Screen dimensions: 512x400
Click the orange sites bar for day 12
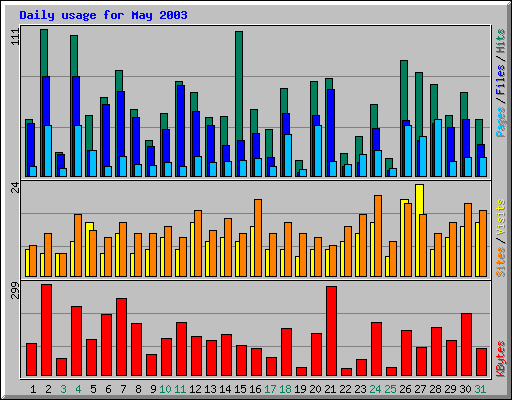(x=198, y=243)
